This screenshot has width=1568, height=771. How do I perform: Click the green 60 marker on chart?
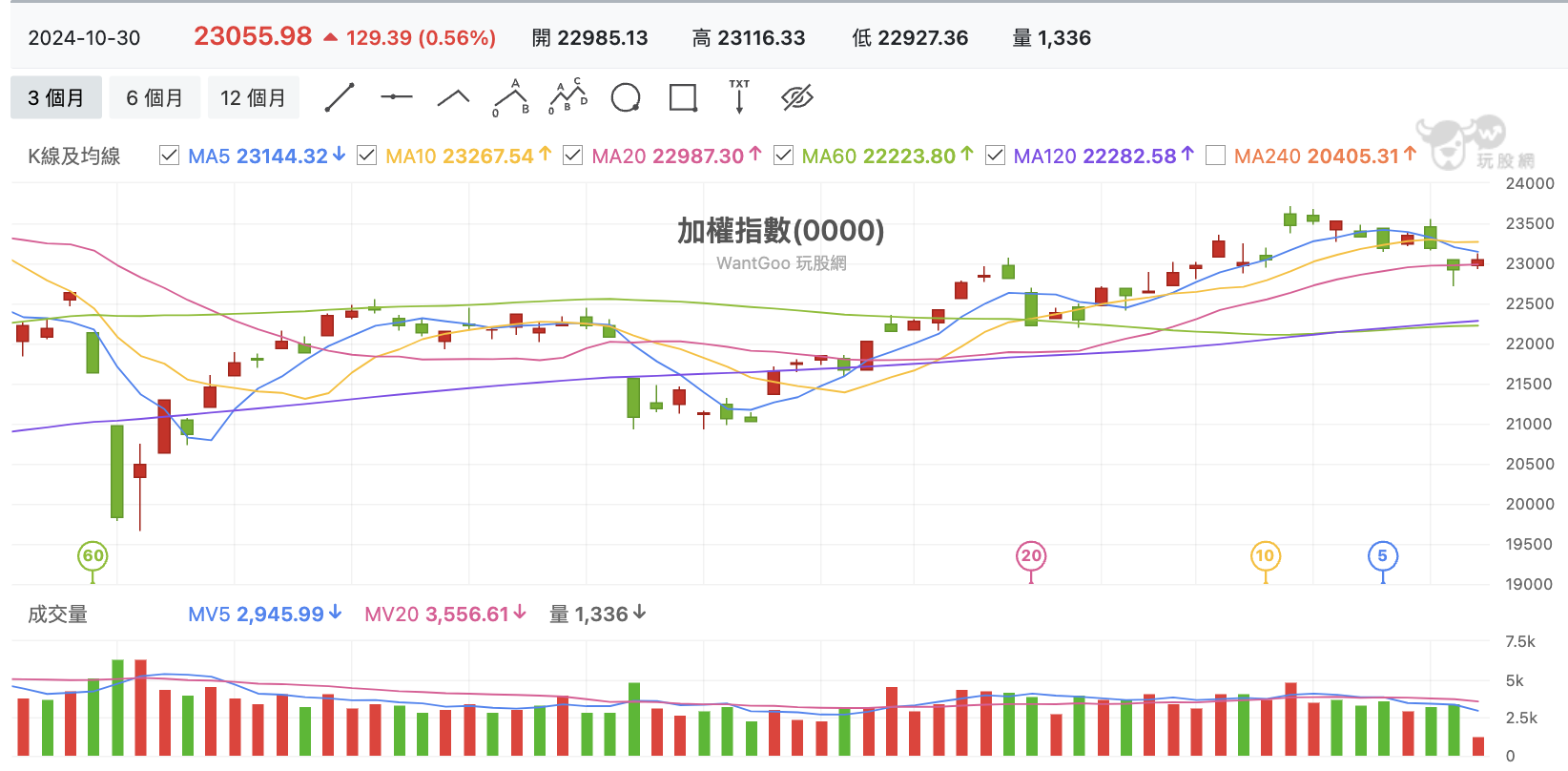click(93, 556)
